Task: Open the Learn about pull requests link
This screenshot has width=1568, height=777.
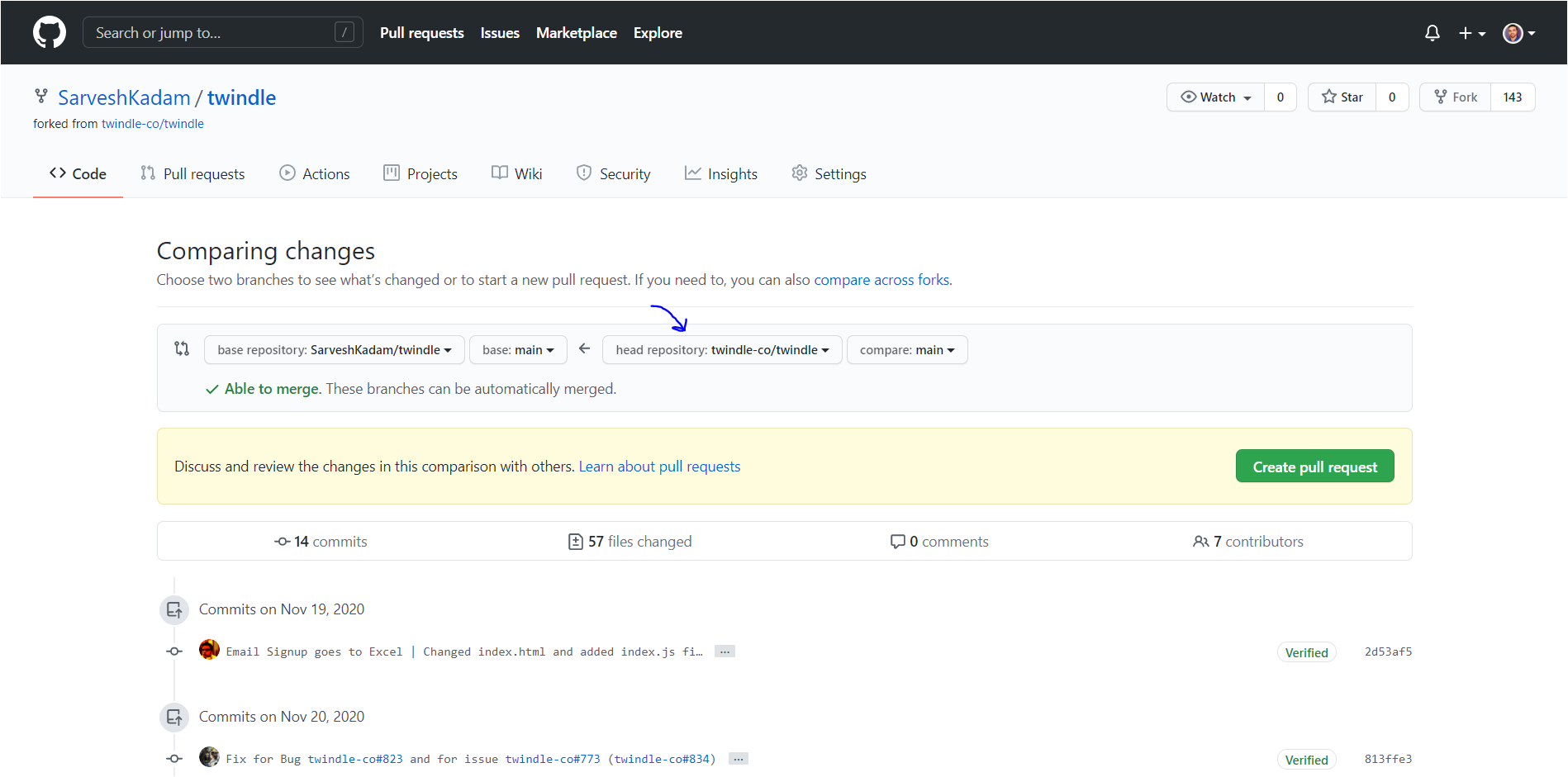Action: pos(659,467)
